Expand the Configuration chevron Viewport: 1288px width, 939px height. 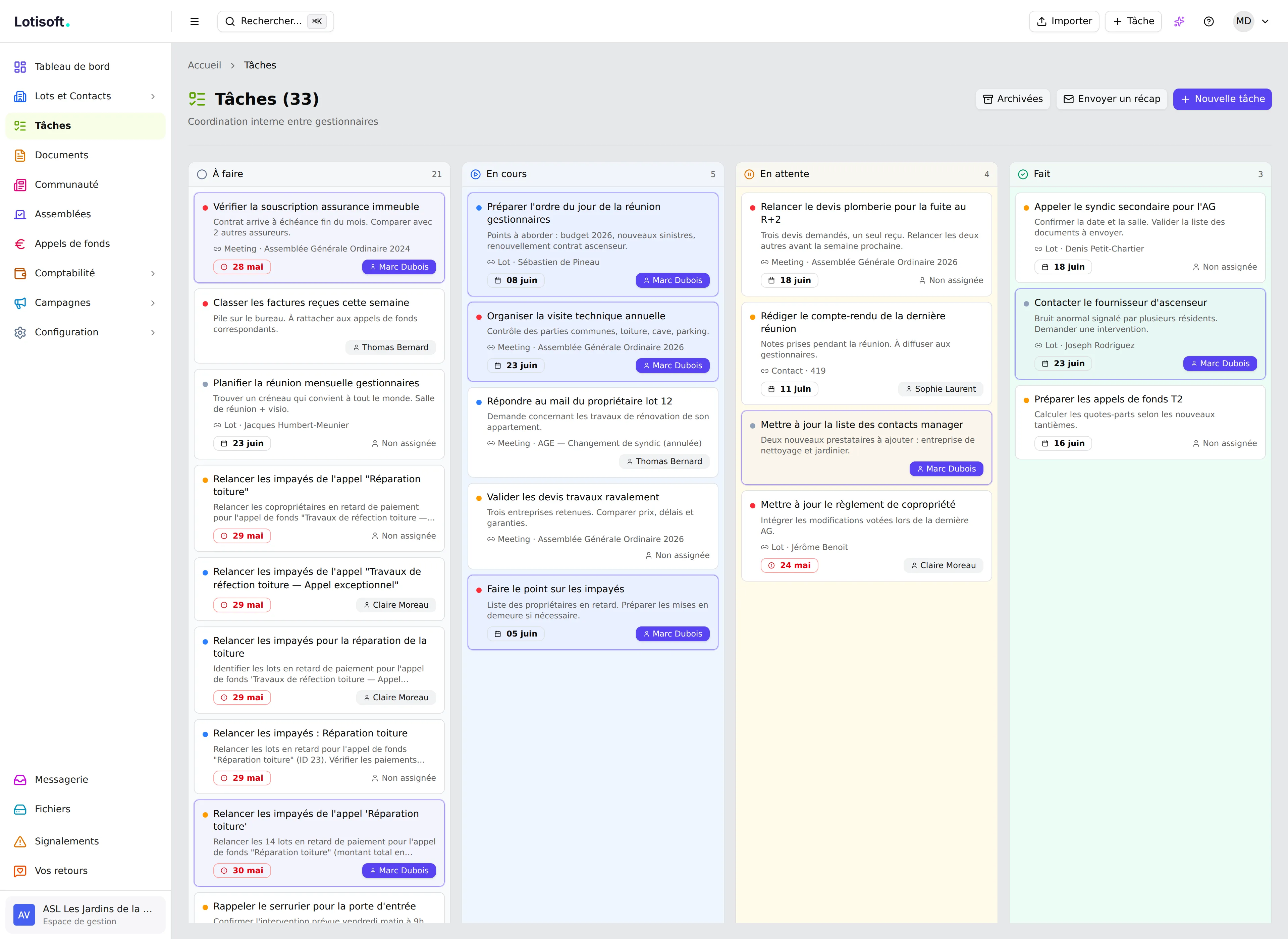pyautogui.click(x=153, y=333)
